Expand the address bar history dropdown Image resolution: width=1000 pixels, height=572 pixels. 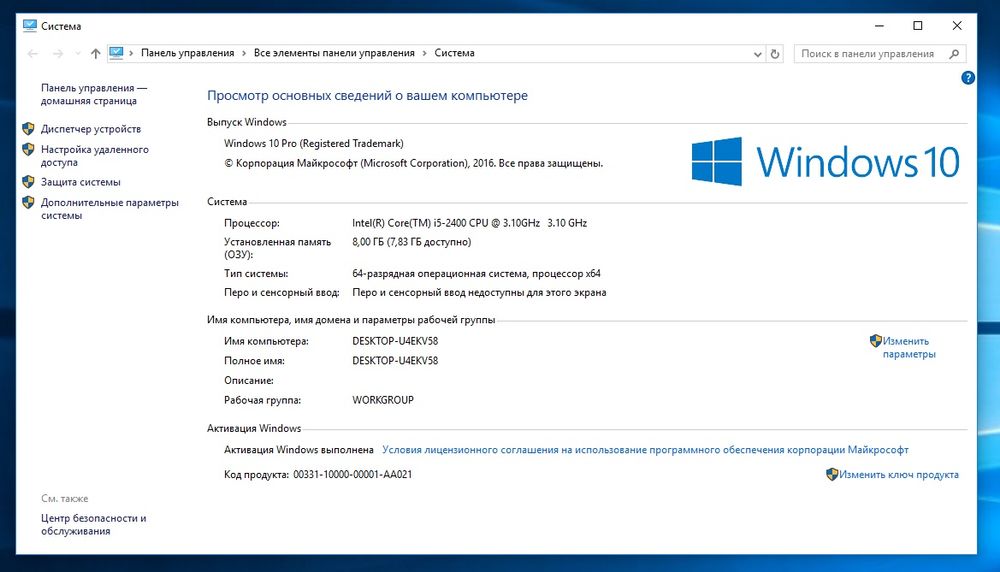tap(757, 54)
